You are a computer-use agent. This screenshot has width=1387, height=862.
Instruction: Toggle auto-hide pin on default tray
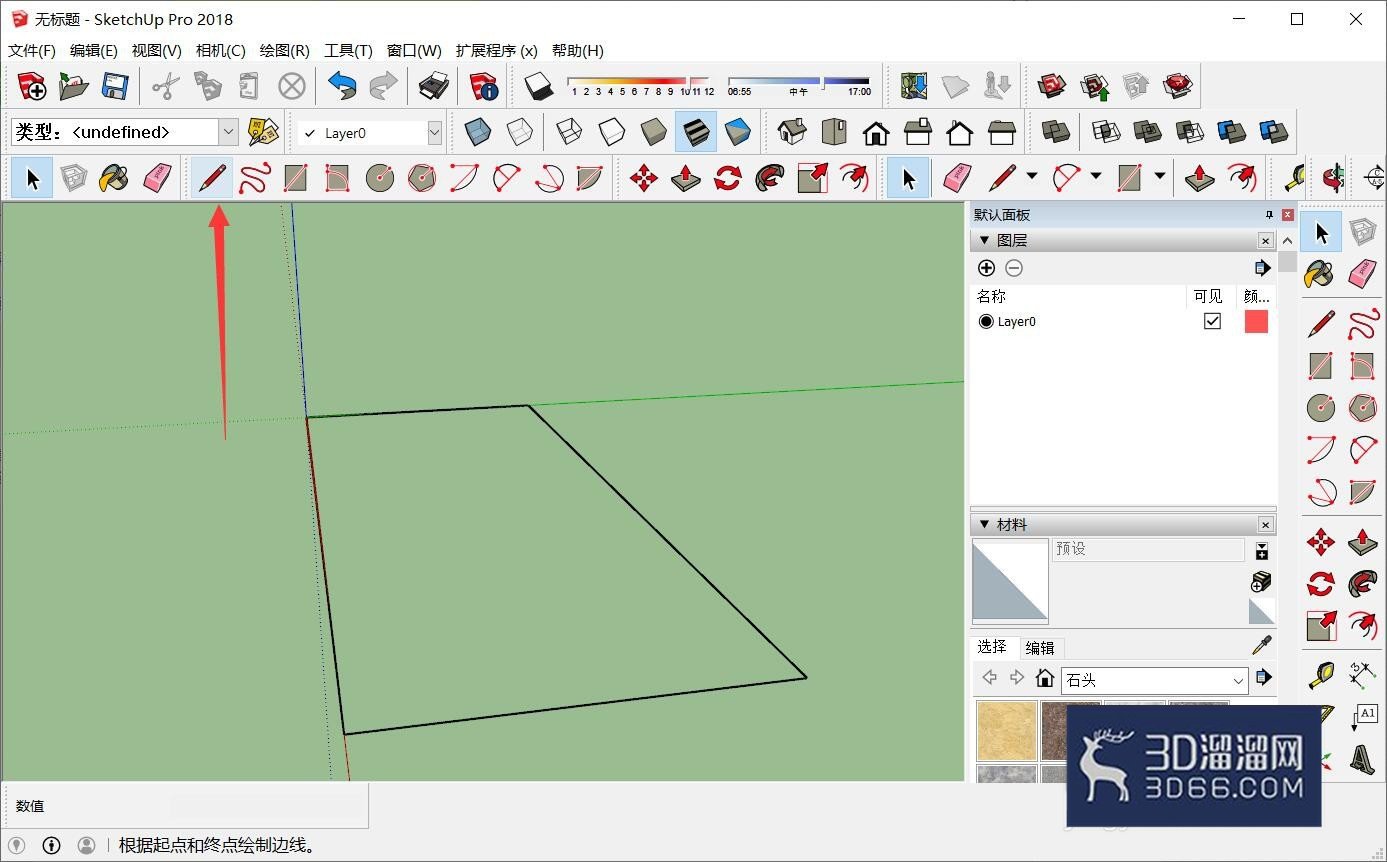(x=1269, y=215)
